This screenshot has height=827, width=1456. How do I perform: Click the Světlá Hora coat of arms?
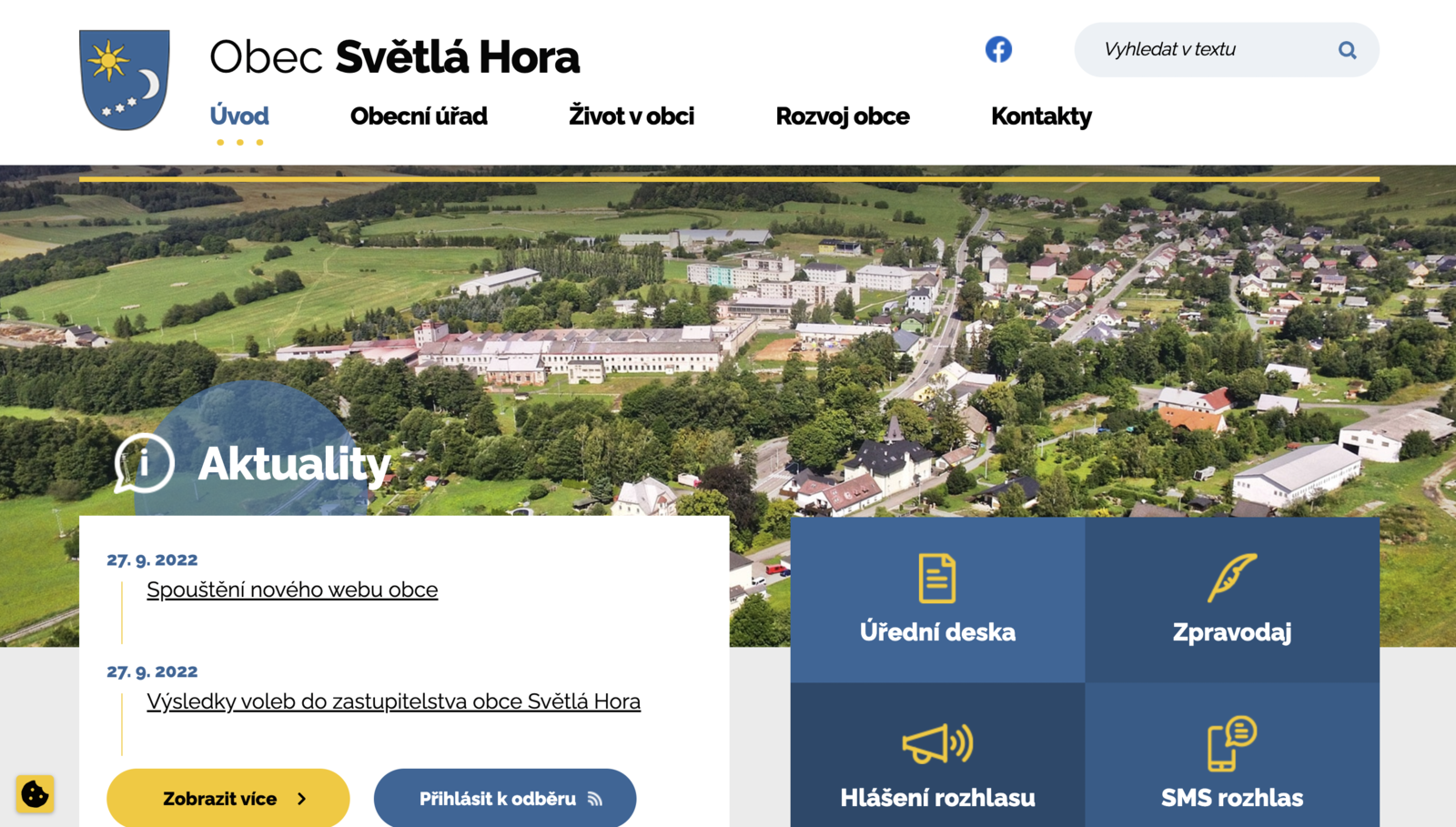pyautogui.click(x=125, y=80)
